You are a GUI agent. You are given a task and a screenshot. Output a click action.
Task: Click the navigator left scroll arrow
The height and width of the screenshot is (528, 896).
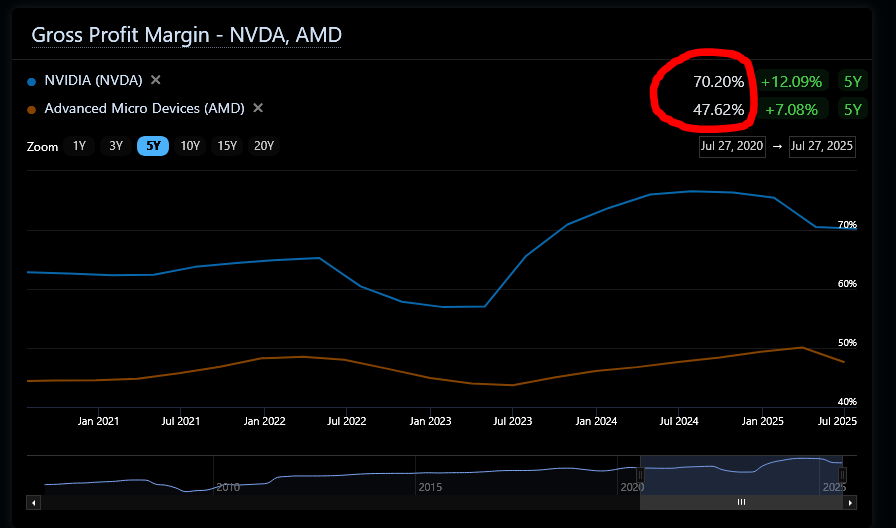(34, 503)
